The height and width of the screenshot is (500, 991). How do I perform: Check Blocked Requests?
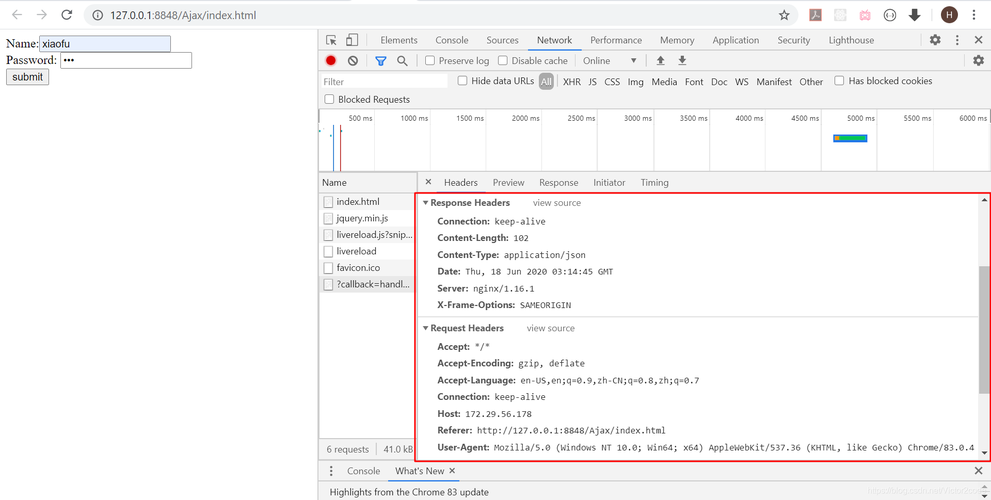(x=329, y=99)
